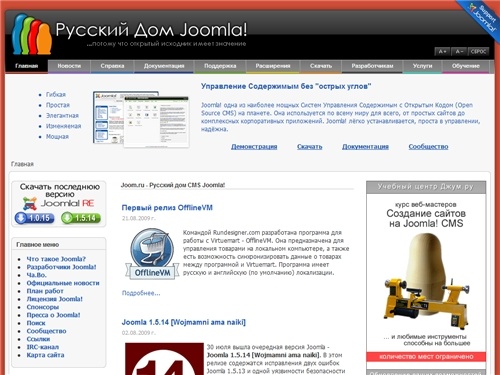500x375 pixels.
Task: Follow the Документация link under intro
Action: (x=365, y=147)
